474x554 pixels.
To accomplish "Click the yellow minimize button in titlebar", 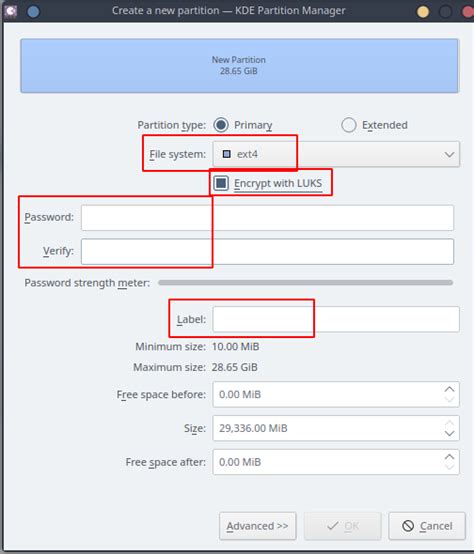I will click(x=423, y=11).
